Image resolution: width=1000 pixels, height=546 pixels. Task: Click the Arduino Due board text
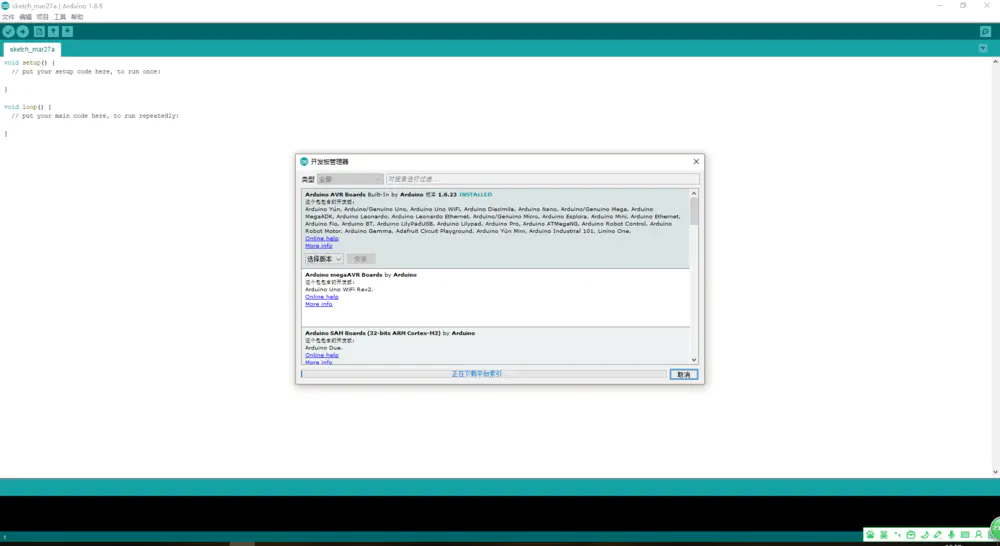(323, 348)
